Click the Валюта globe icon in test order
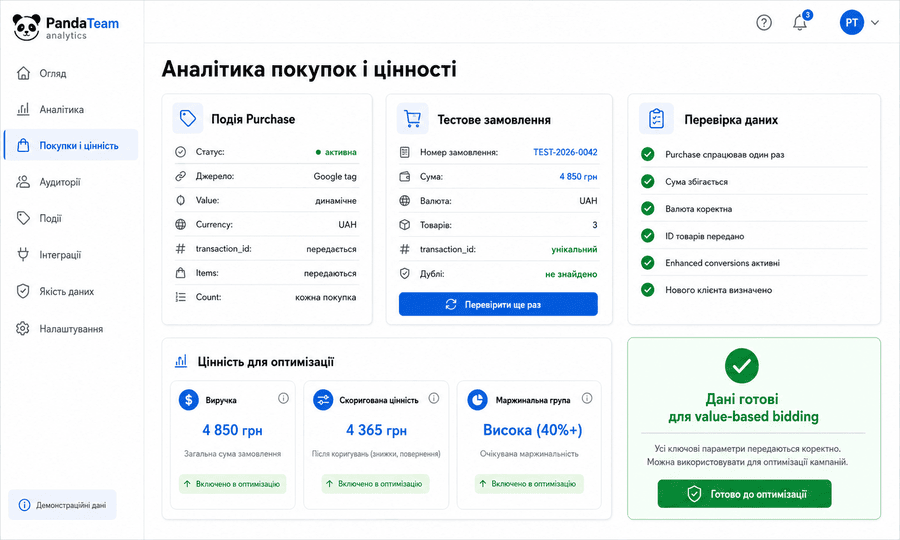The image size is (900, 540). point(405,201)
